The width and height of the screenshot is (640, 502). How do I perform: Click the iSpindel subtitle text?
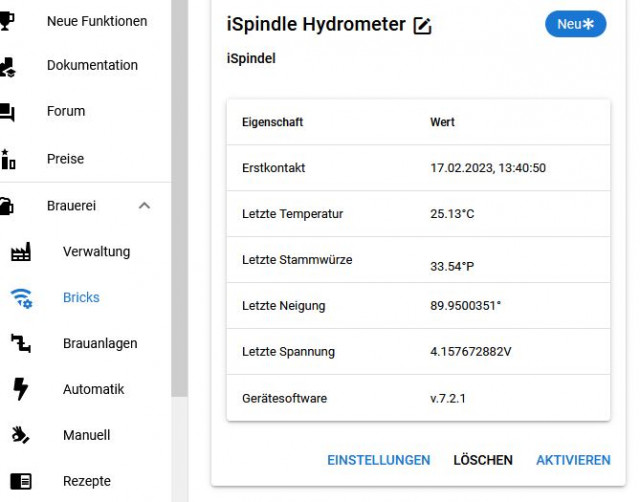(251, 58)
